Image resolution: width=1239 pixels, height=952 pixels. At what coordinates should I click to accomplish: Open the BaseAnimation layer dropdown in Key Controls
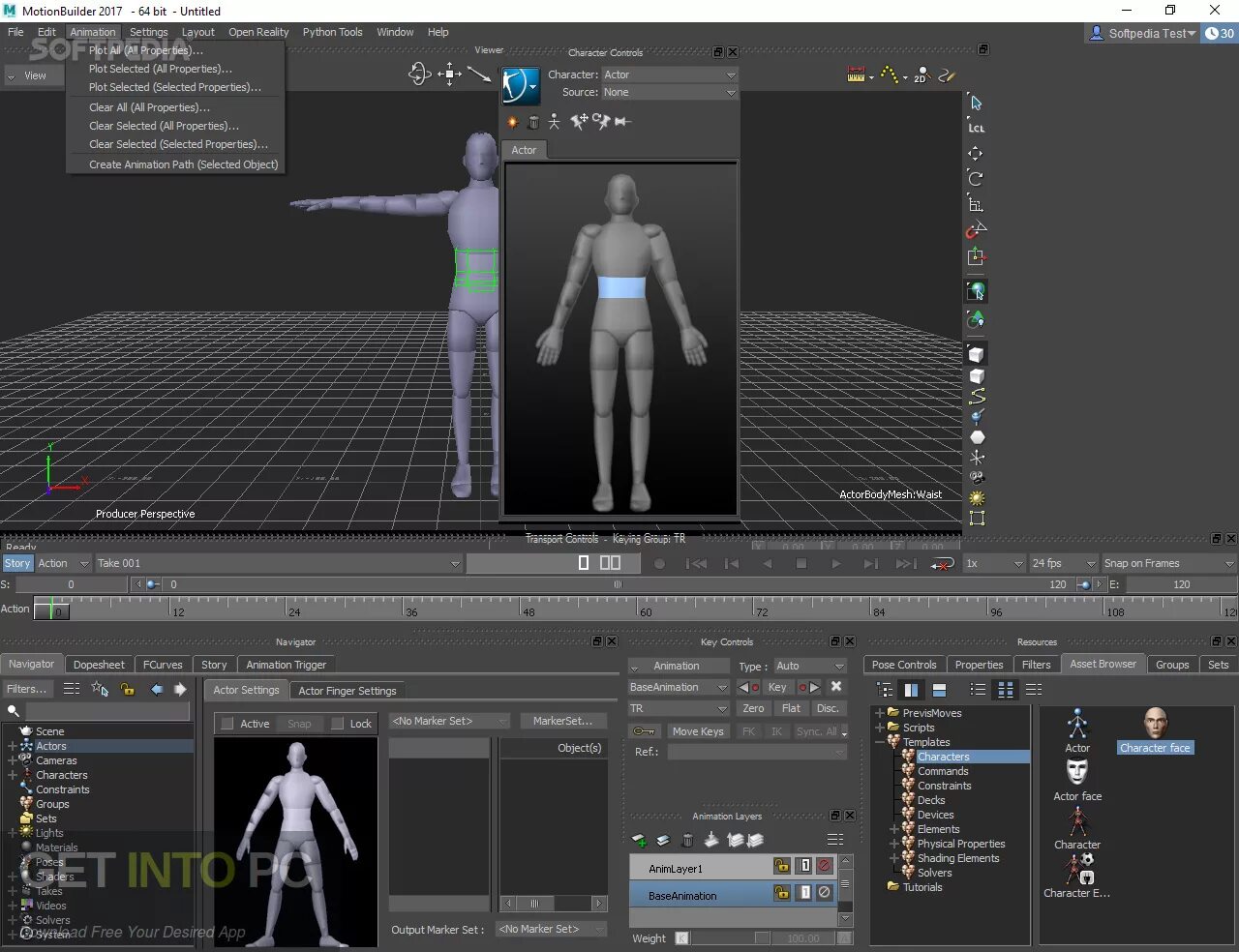tap(679, 687)
